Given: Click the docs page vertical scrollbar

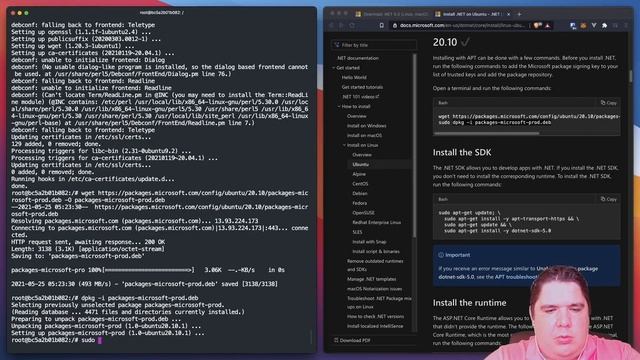Looking at the screenshot, I should click(x=630, y=76).
